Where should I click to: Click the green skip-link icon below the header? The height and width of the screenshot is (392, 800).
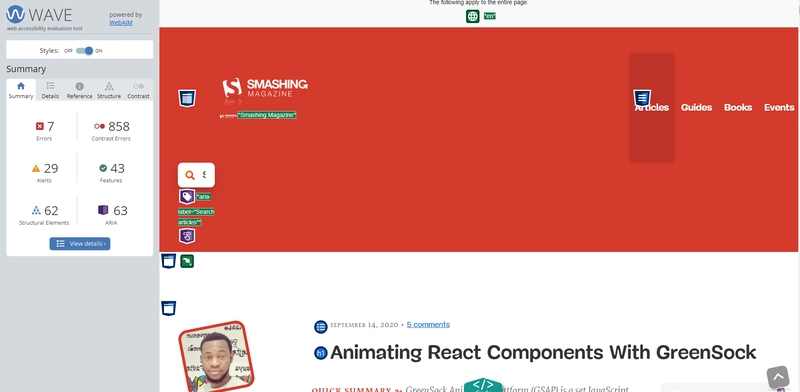coord(187,261)
